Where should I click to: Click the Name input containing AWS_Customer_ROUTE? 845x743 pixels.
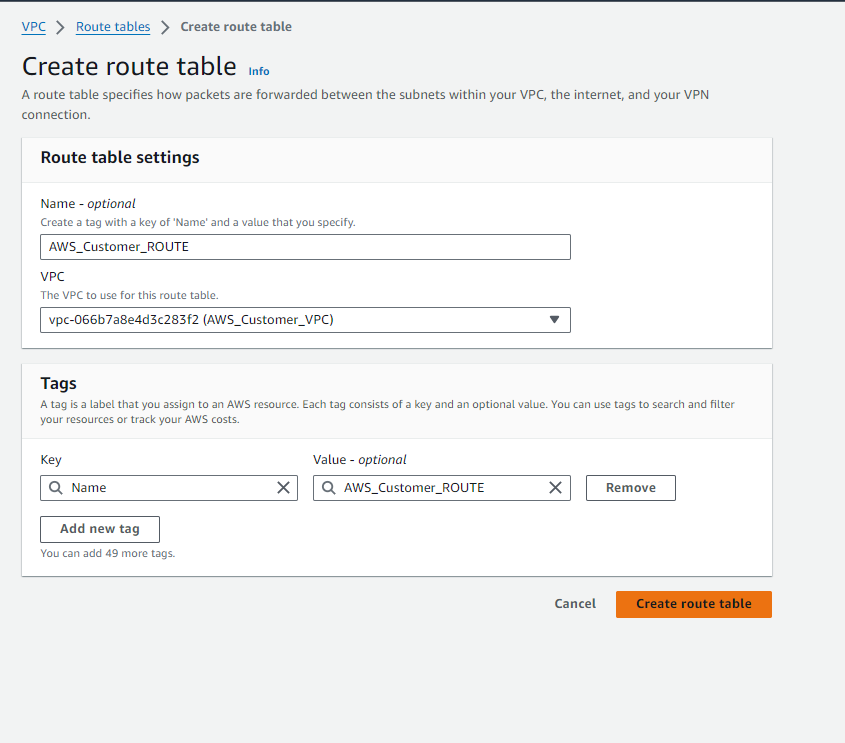pyautogui.click(x=305, y=247)
